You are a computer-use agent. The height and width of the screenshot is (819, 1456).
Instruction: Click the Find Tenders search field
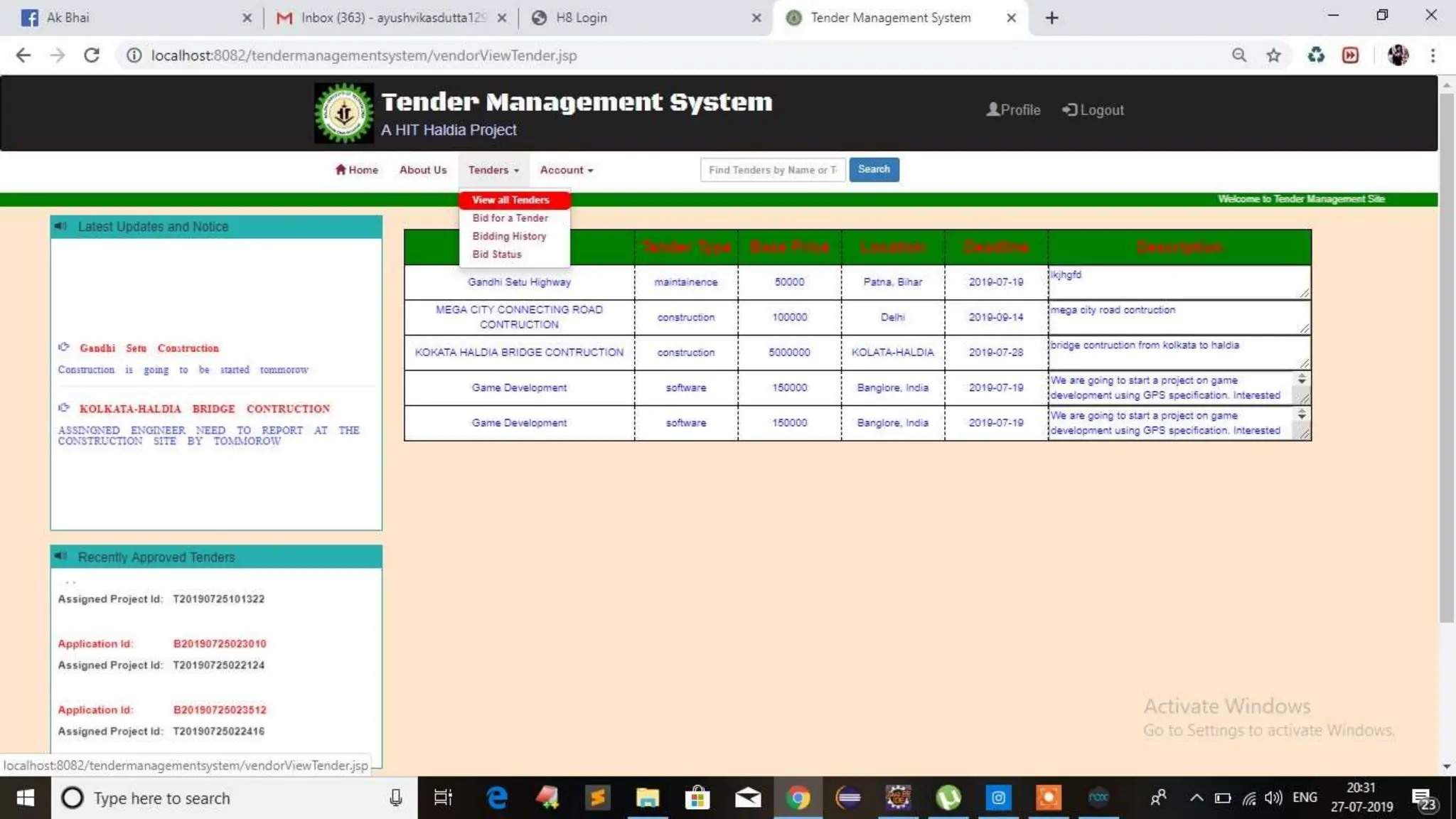point(772,170)
